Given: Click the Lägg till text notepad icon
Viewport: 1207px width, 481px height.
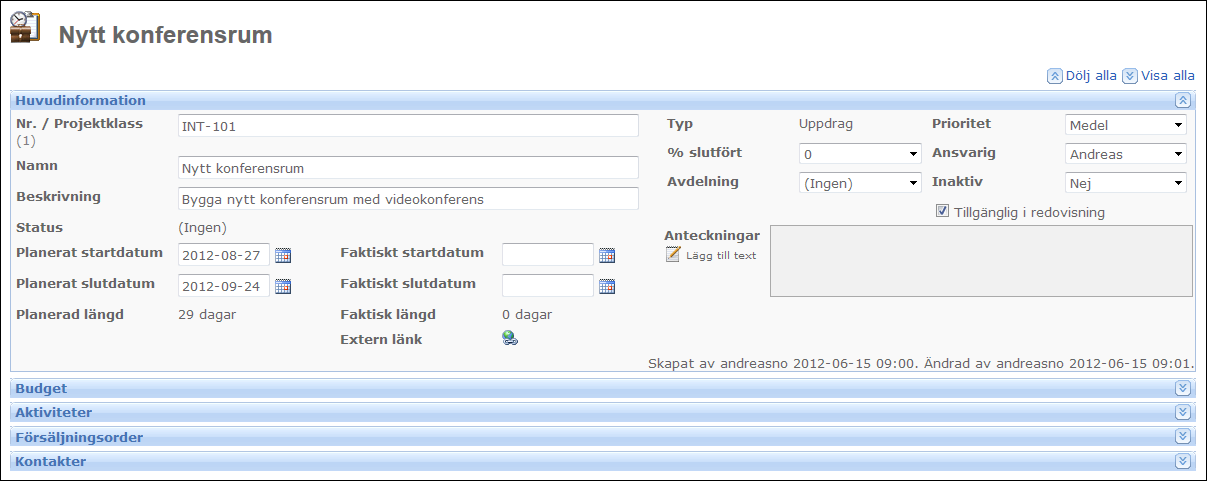Looking at the screenshot, I should click(673, 255).
